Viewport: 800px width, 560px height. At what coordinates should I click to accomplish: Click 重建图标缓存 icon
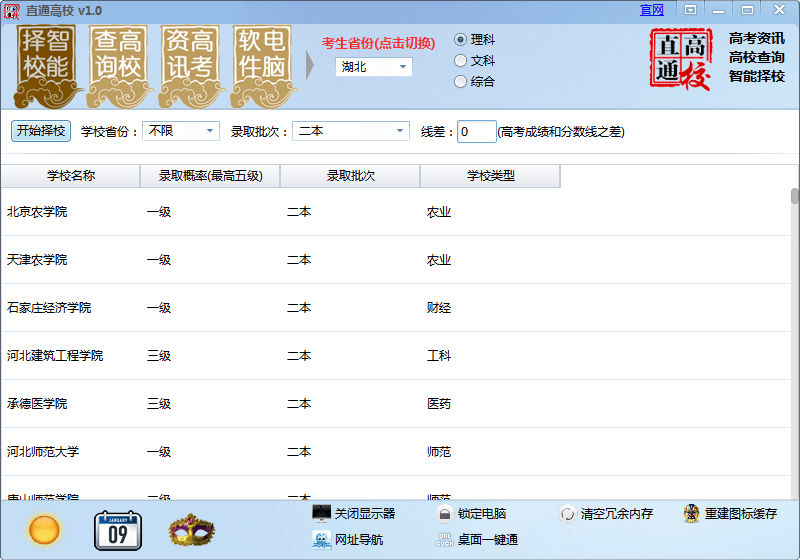[691, 513]
